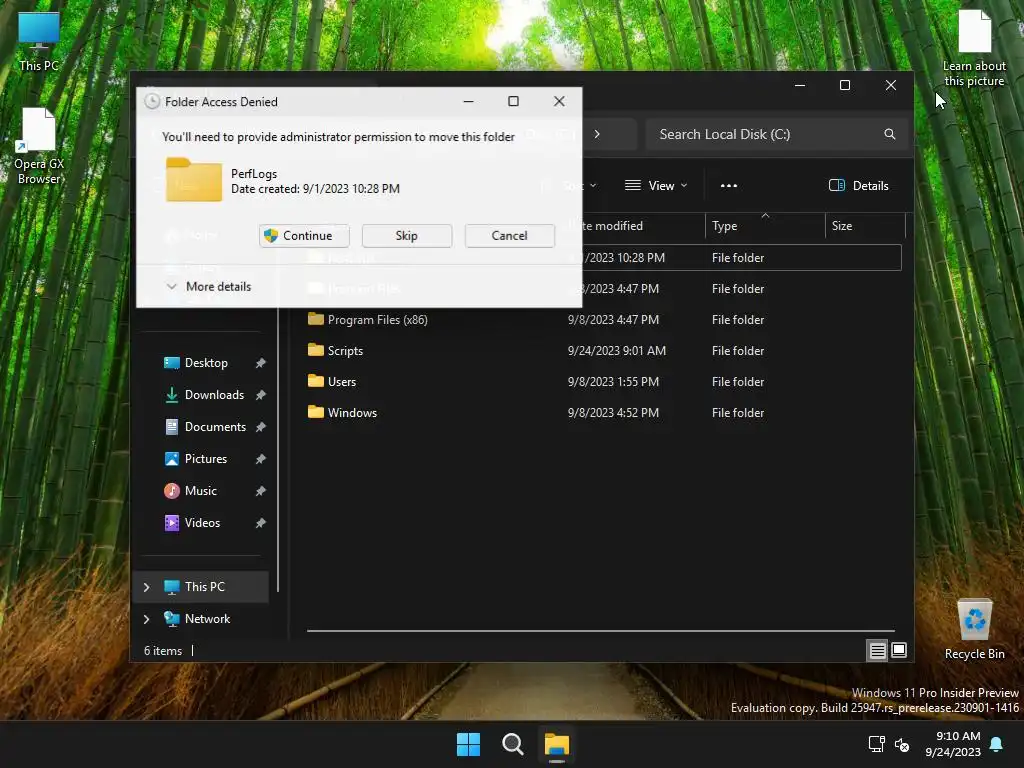Image resolution: width=1024 pixels, height=768 pixels.
Task: Expand More details in the dialog
Action: (208, 287)
